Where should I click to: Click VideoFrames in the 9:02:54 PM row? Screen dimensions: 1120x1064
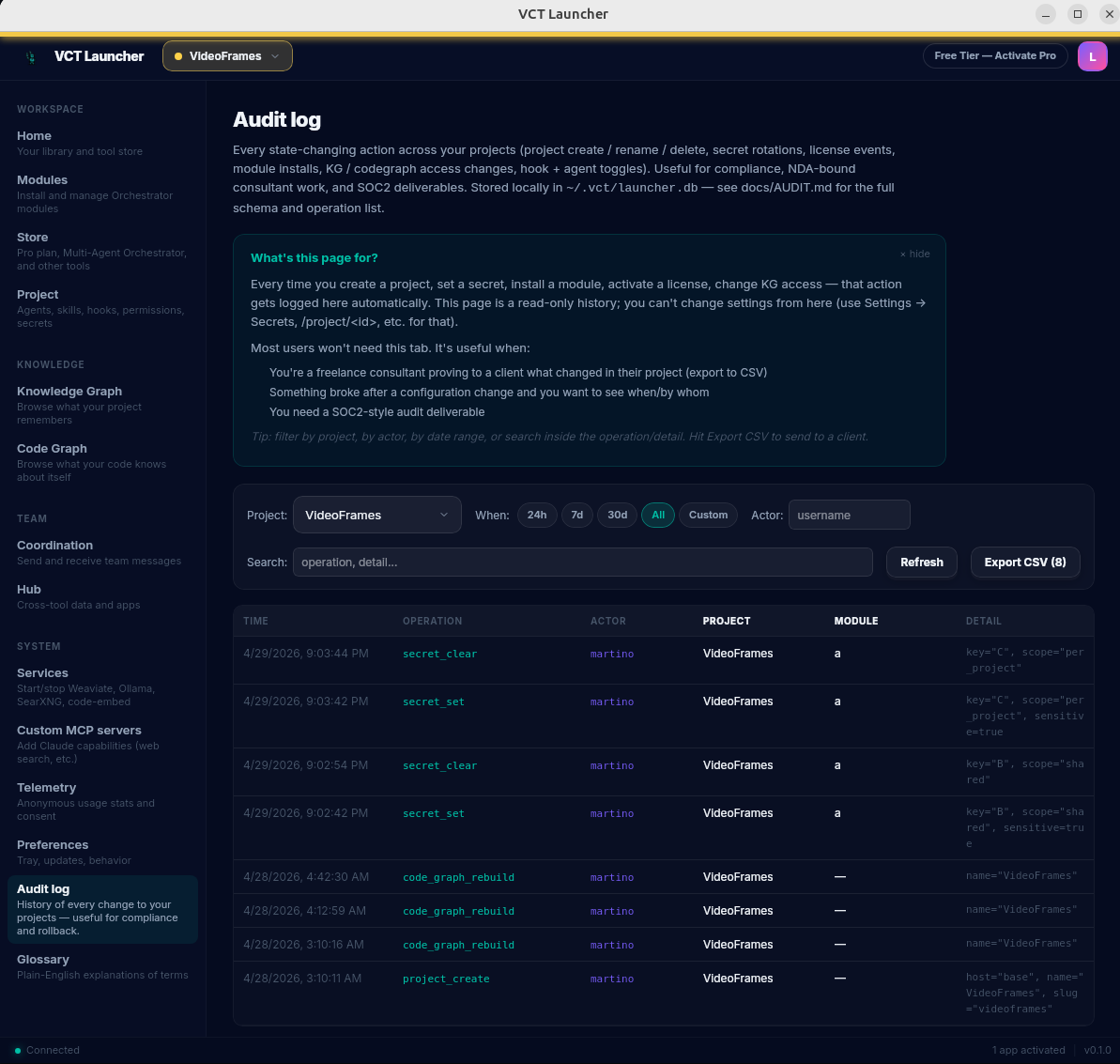click(738, 764)
